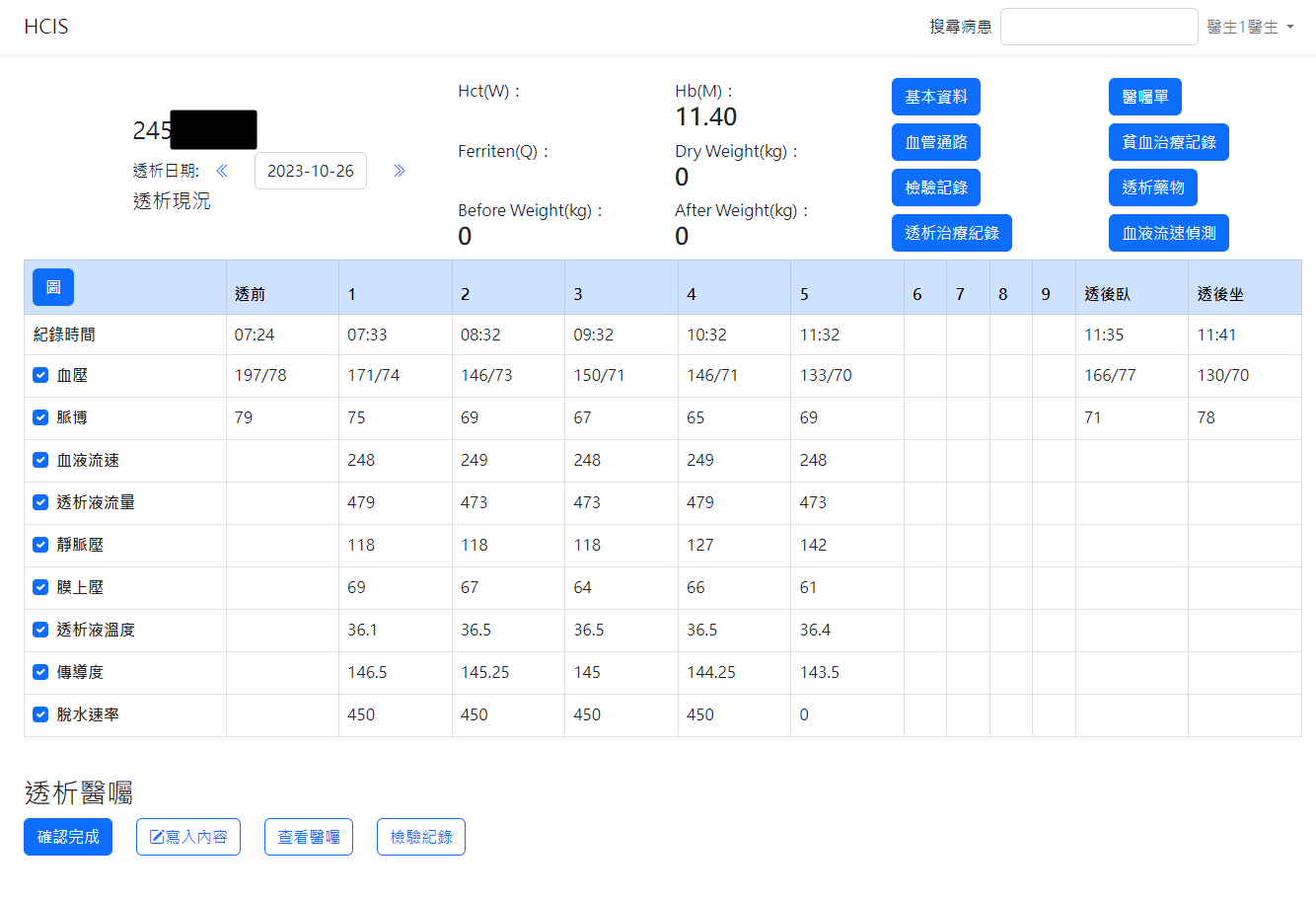Disable the 透析液溫度 checkbox
This screenshot has height=898, width=1316.
(40, 630)
